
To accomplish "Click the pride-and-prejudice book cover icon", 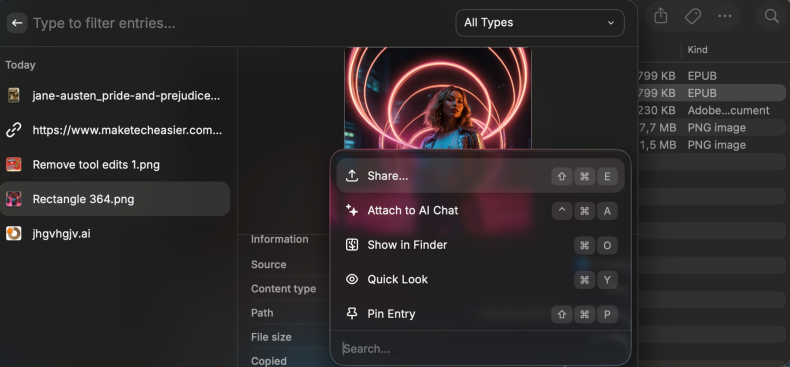I will [14, 95].
